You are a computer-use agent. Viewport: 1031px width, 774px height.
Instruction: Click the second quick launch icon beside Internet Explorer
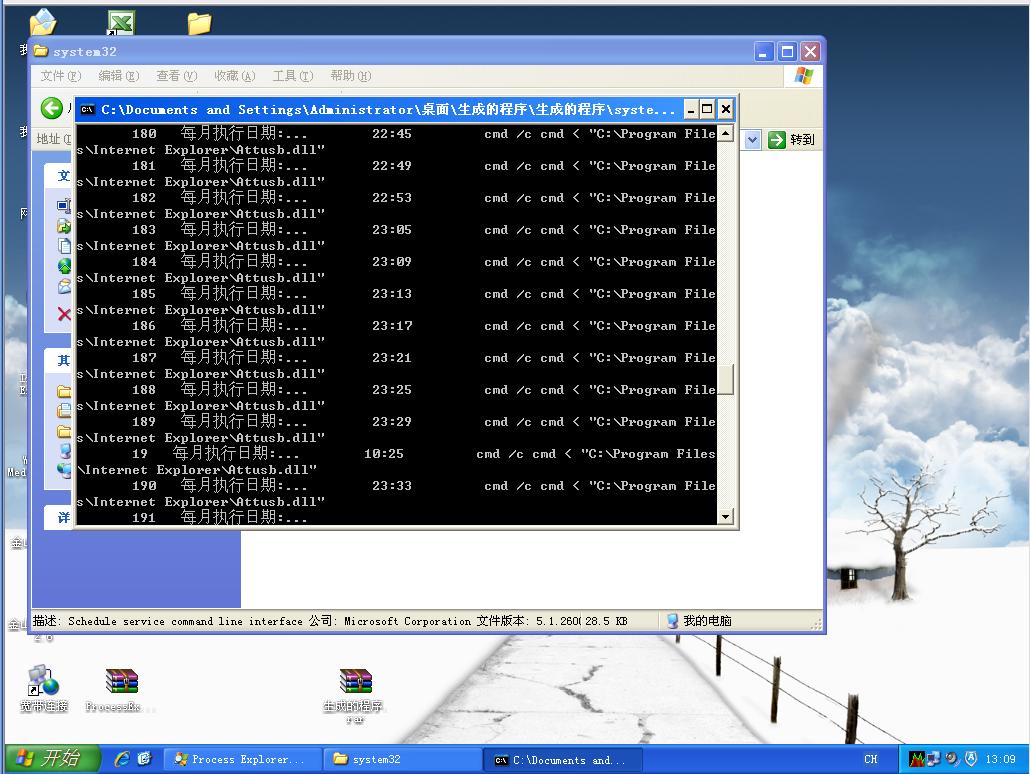point(144,759)
